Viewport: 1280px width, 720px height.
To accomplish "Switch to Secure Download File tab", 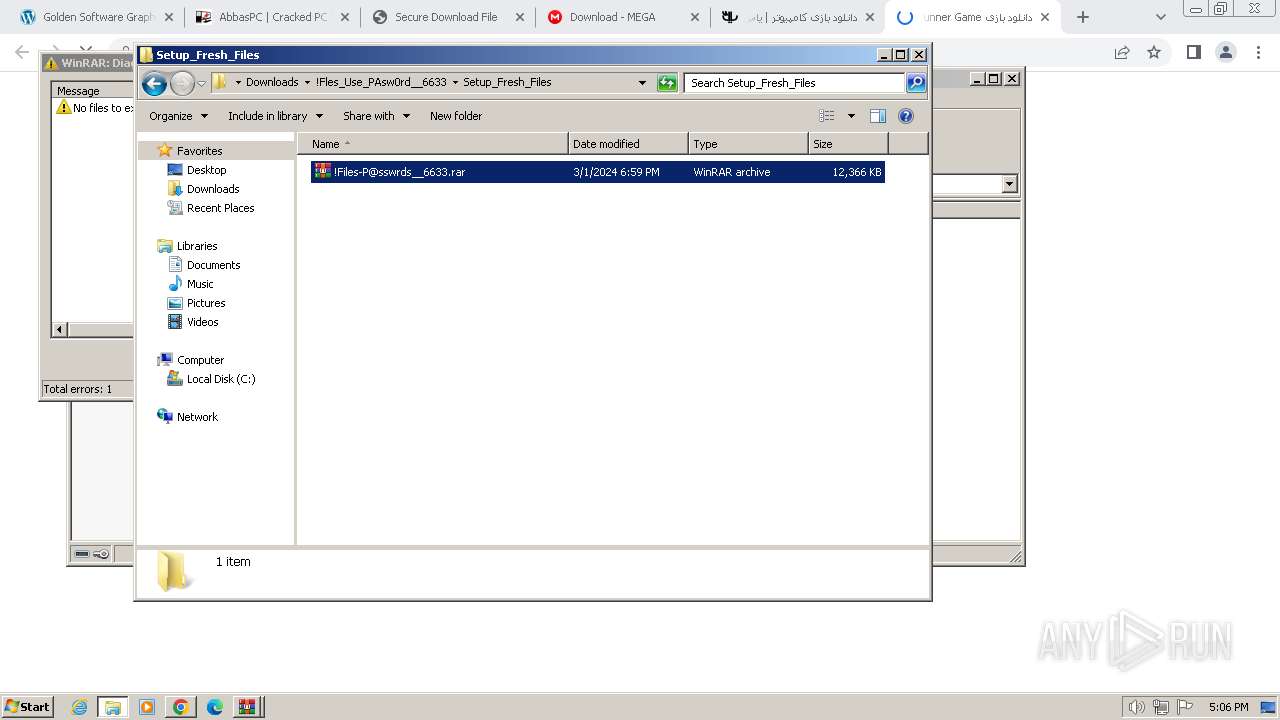I will click(x=446, y=17).
